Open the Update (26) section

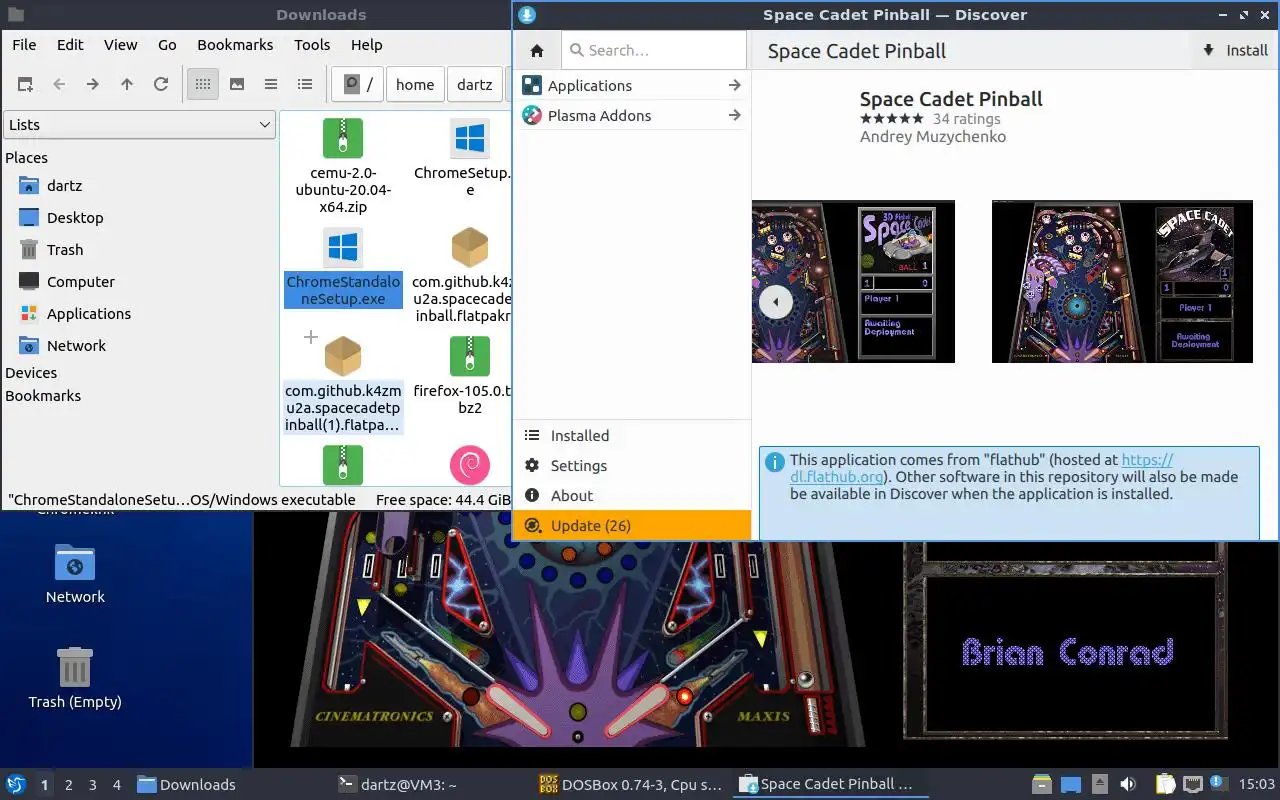tap(632, 526)
